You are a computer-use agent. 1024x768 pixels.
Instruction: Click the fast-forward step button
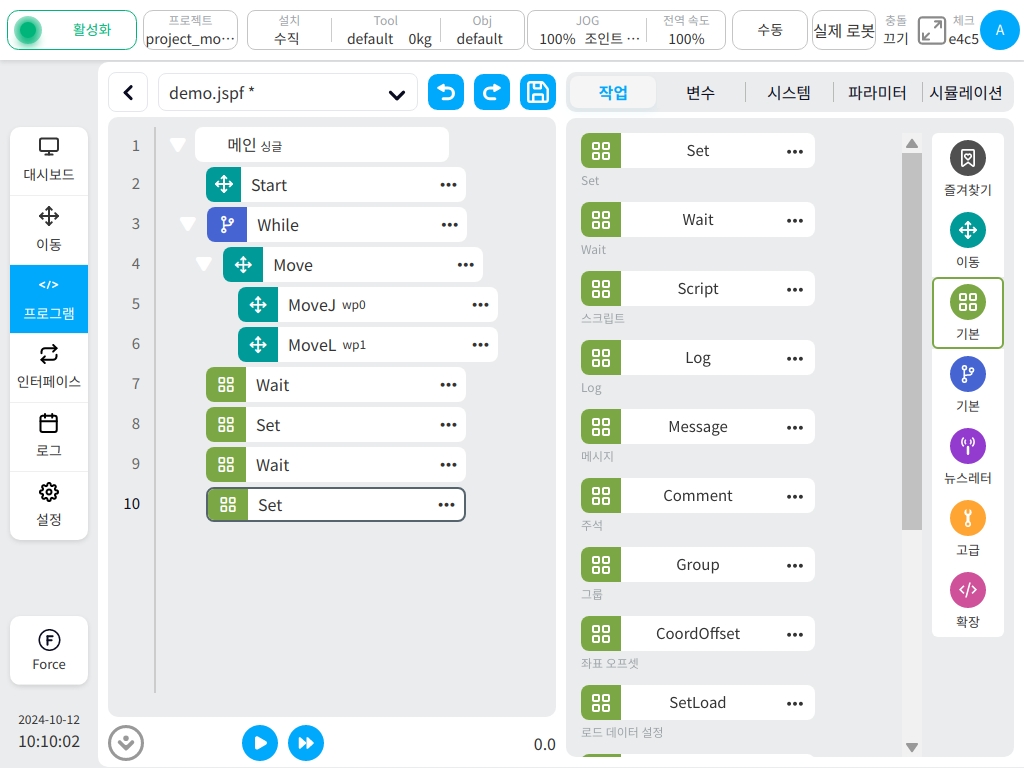(x=306, y=743)
